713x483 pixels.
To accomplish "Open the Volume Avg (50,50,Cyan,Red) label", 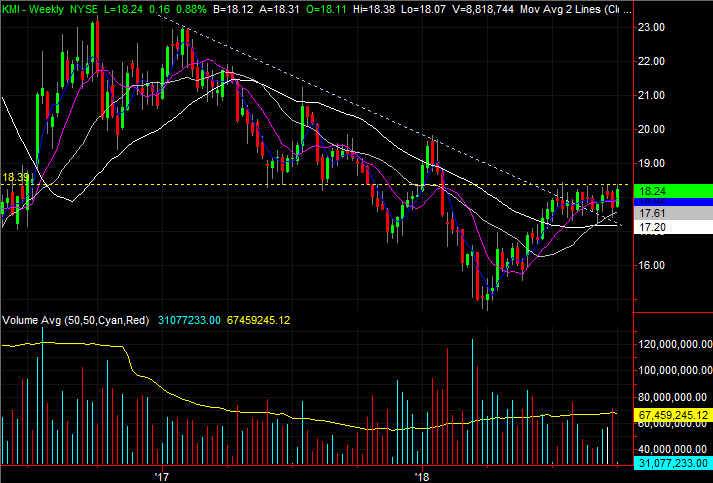I will click(x=75, y=320).
